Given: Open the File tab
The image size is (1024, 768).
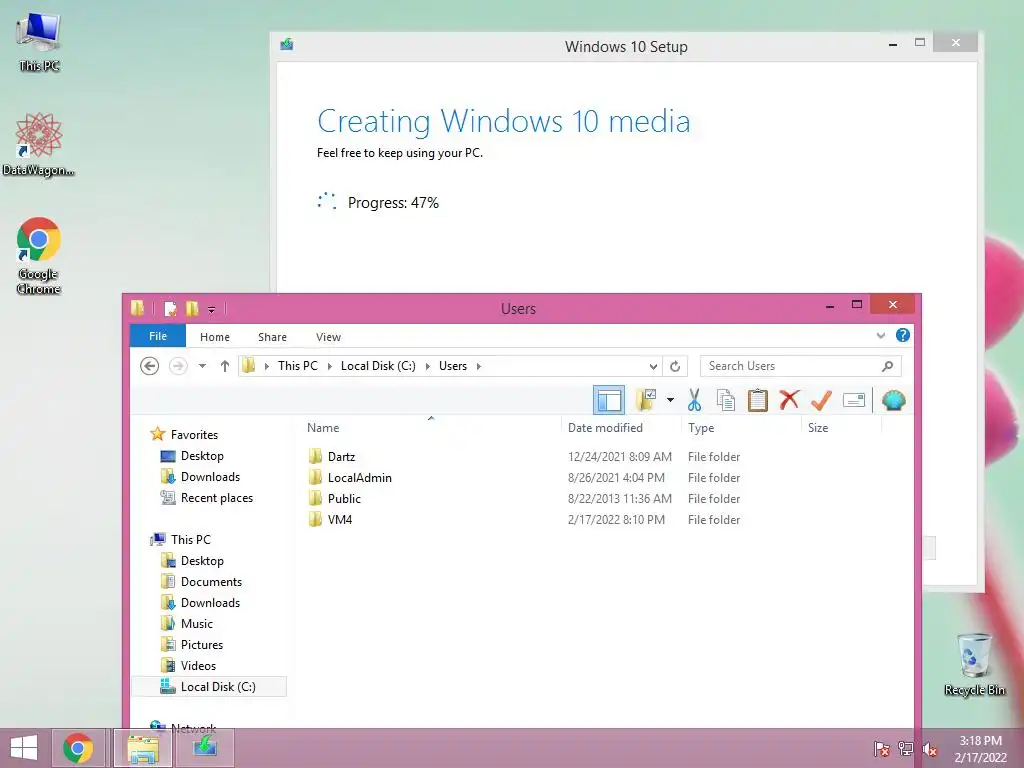Looking at the screenshot, I should (158, 336).
